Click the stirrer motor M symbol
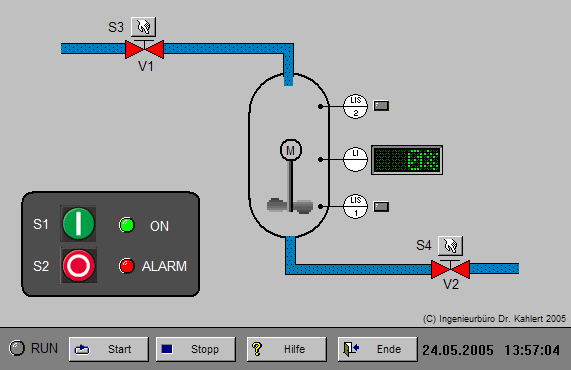 pyautogui.click(x=291, y=150)
